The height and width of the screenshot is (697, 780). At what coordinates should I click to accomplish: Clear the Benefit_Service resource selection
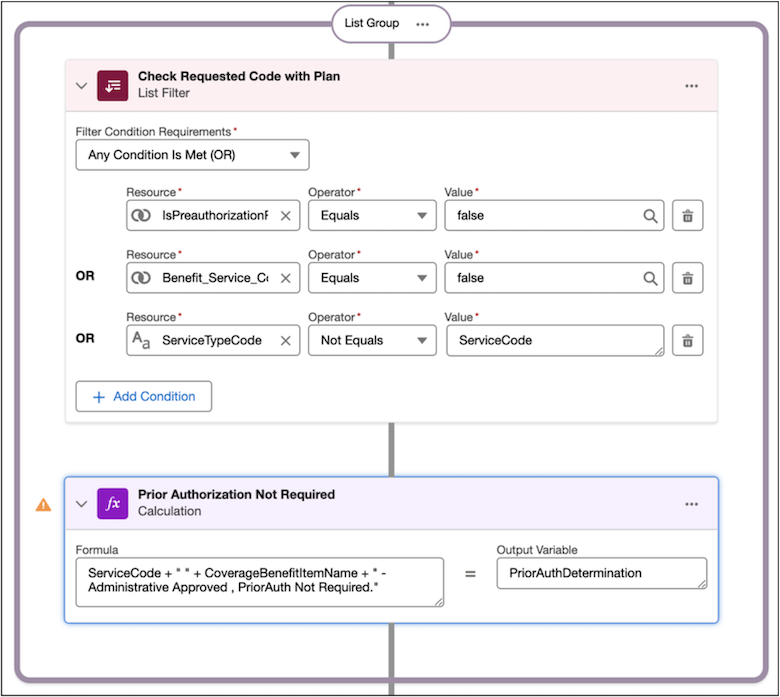click(x=286, y=278)
